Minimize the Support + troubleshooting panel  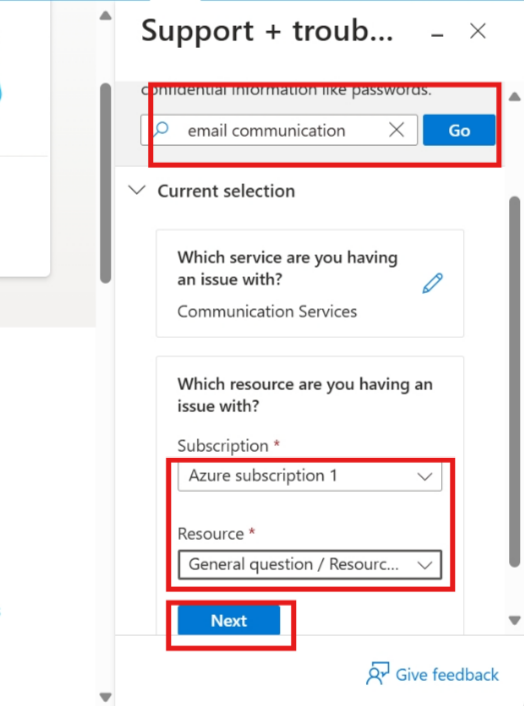[437, 34]
